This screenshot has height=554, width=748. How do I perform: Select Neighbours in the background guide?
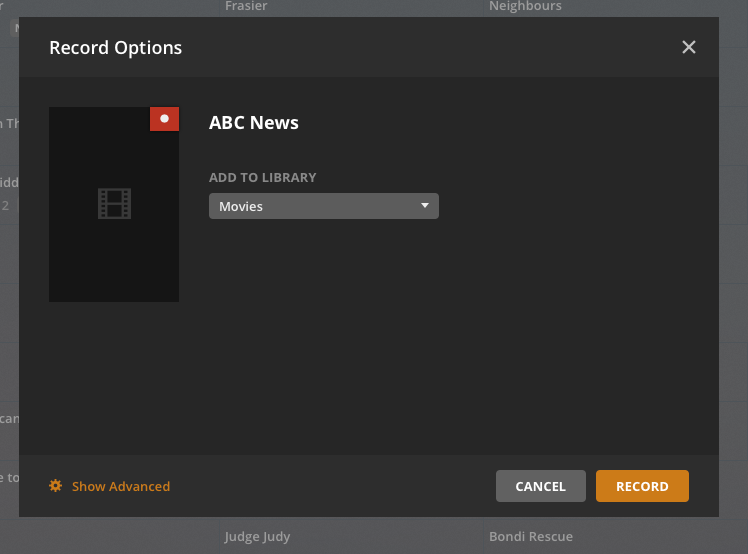click(525, 6)
